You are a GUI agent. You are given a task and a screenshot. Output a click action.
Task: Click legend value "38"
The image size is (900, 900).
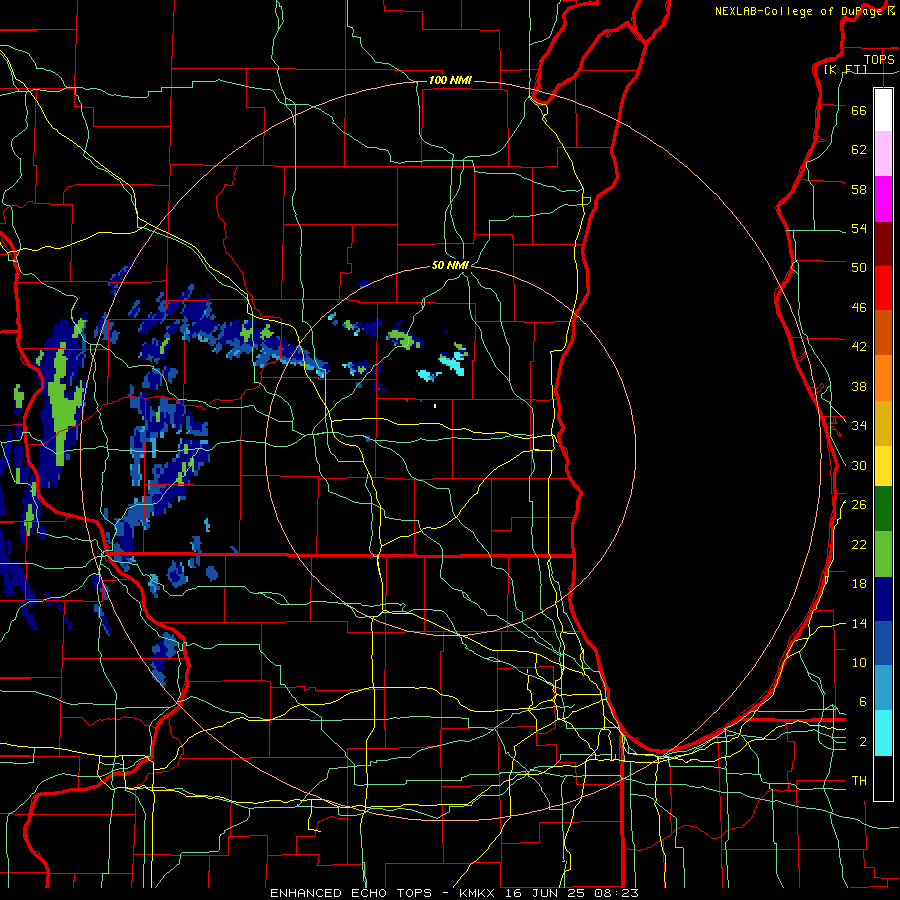859,387
